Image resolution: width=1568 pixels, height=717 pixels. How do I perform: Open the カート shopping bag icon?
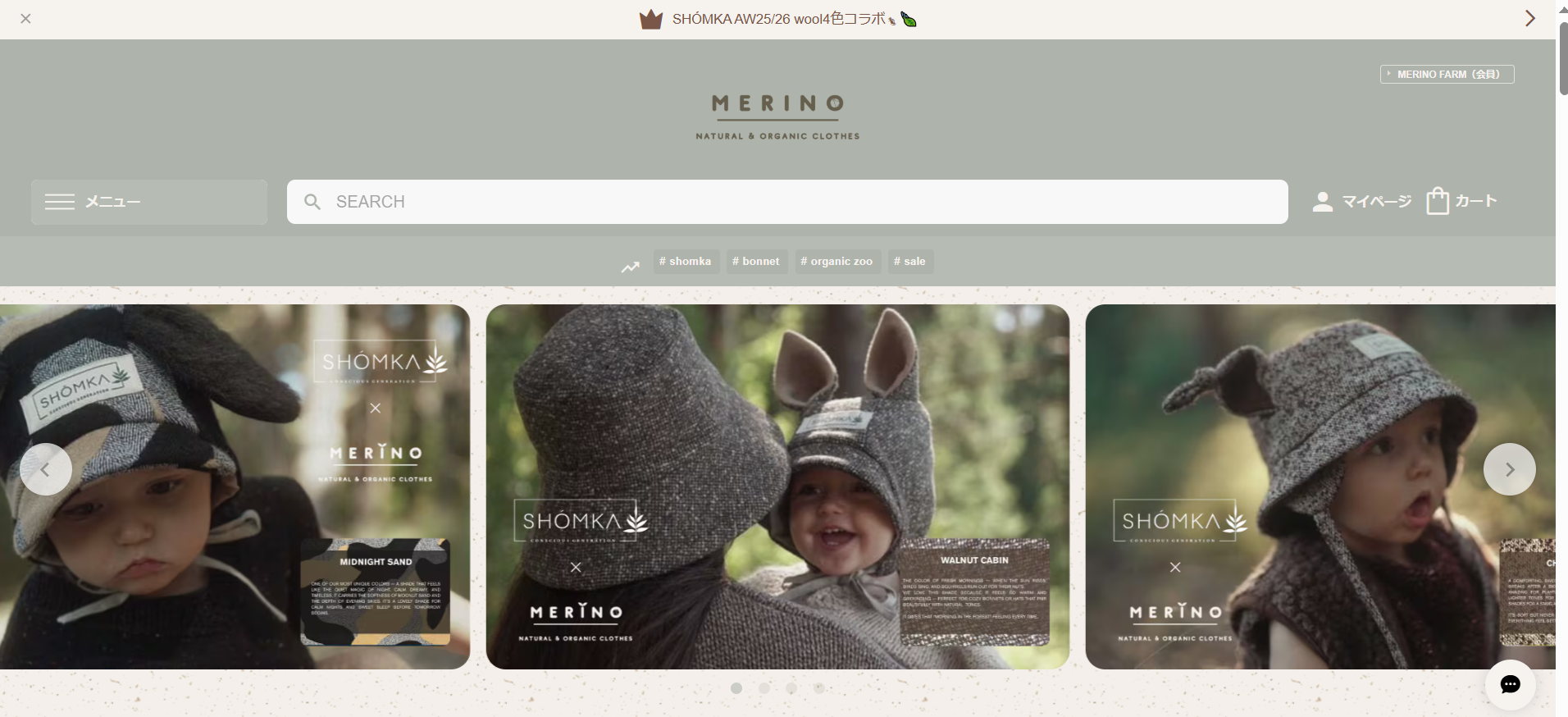click(x=1438, y=201)
